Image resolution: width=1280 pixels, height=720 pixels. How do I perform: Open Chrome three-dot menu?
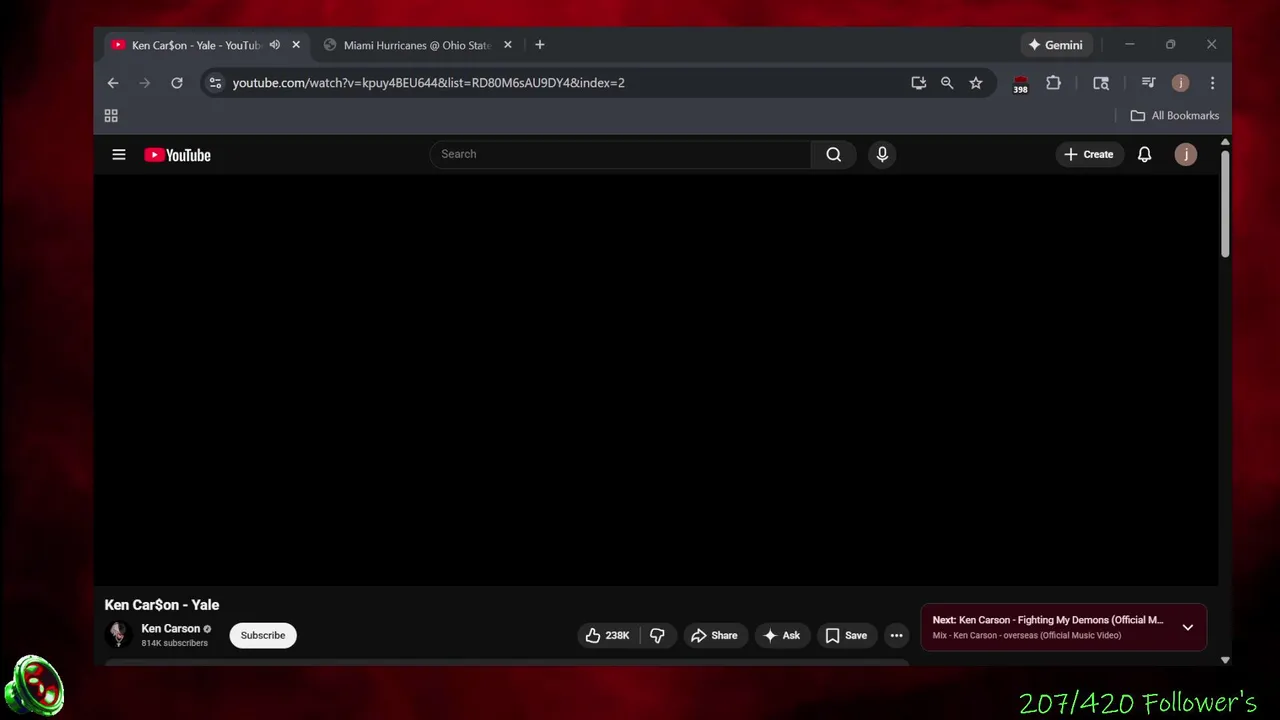[x=1212, y=83]
